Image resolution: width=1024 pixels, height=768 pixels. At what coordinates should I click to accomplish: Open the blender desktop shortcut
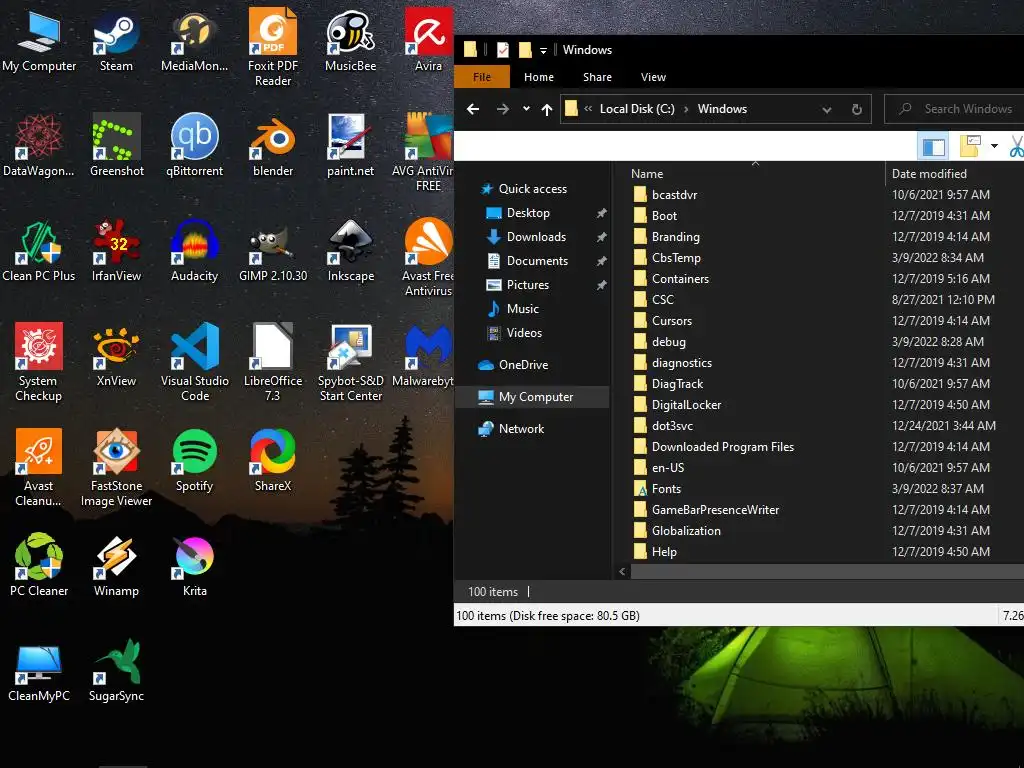tap(273, 145)
